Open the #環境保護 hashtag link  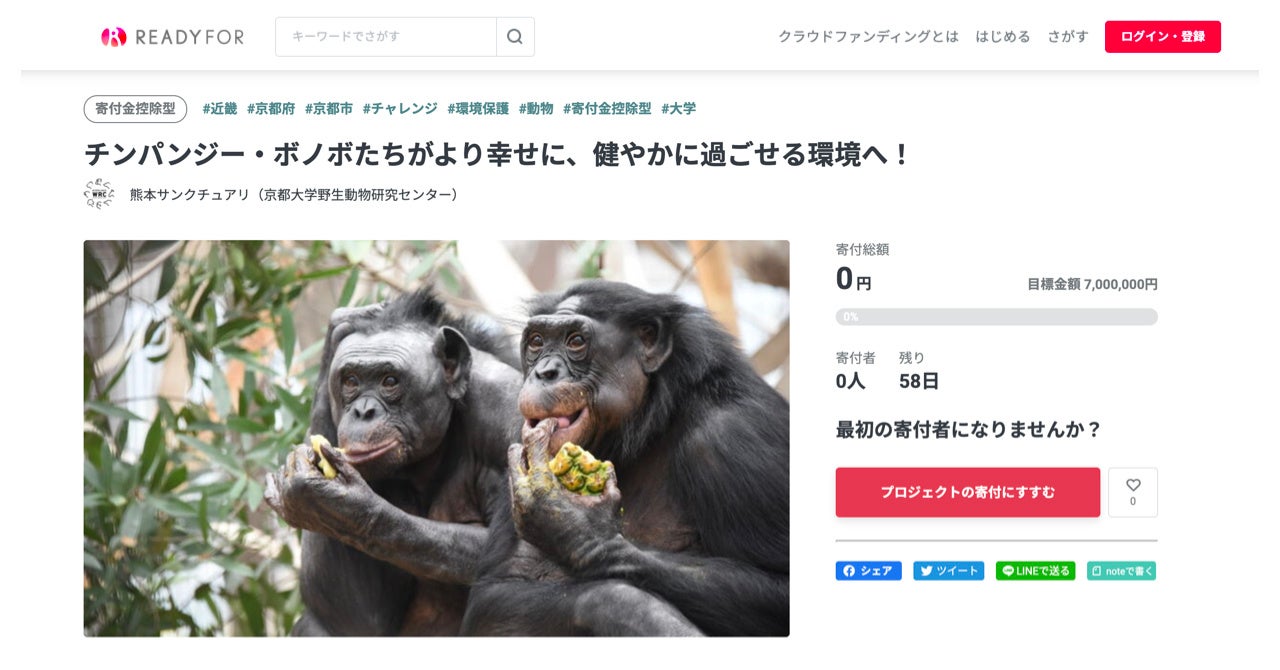(x=478, y=109)
